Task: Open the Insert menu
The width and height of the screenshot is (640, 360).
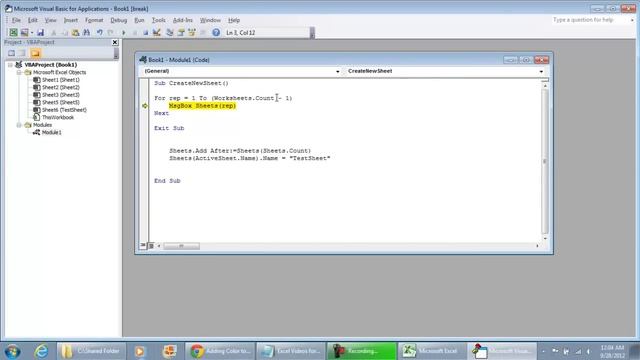Action: [x=71, y=20]
